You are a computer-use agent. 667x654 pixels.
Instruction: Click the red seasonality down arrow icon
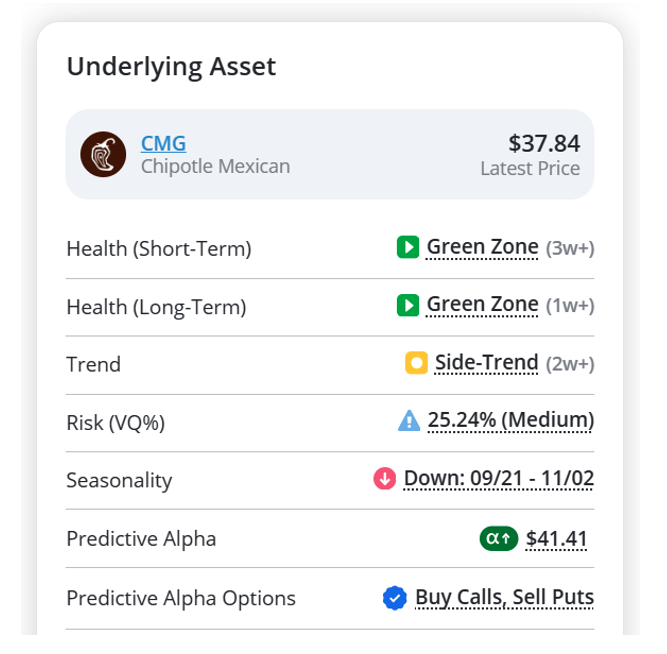coord(385,478)
